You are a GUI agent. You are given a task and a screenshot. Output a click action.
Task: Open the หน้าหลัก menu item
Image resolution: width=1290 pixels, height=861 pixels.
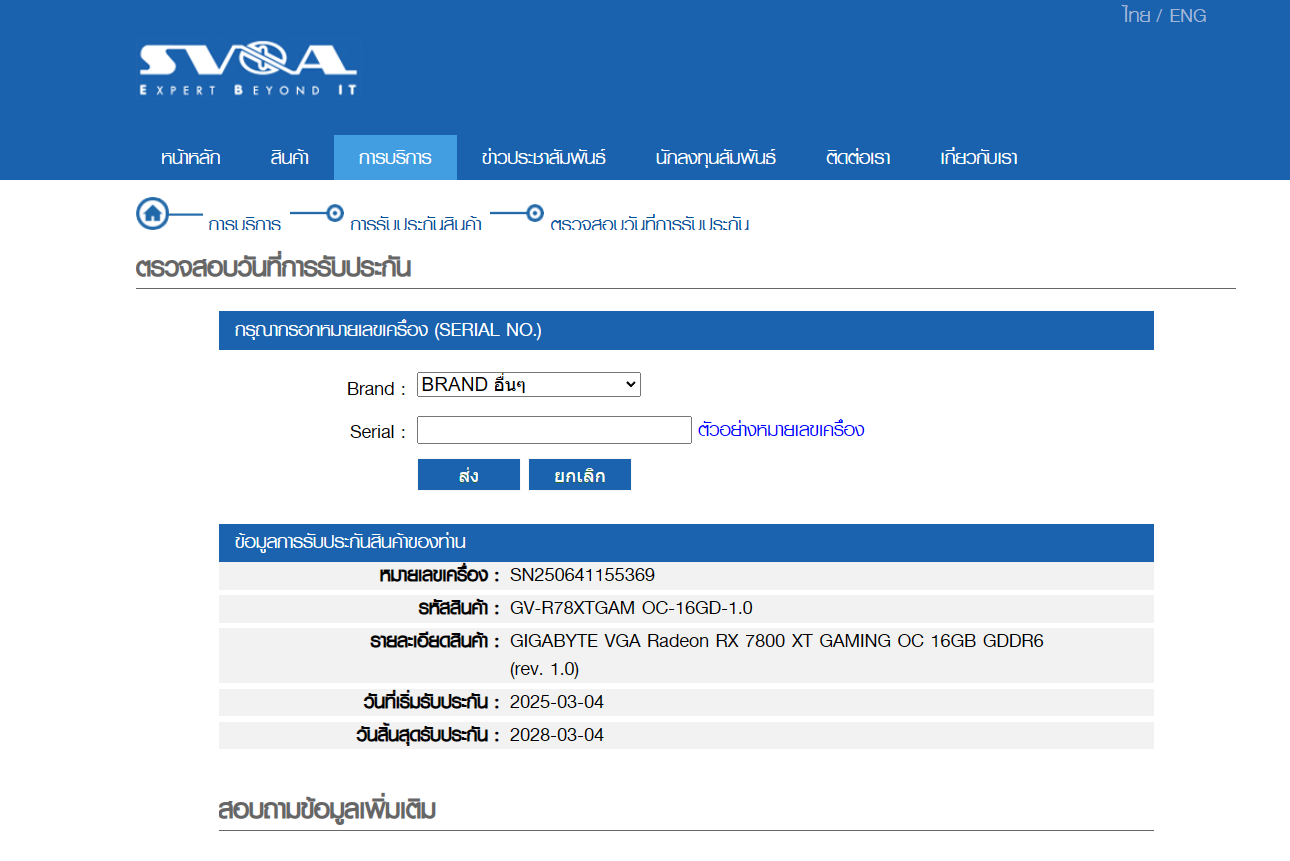click(x=190, y=158)
